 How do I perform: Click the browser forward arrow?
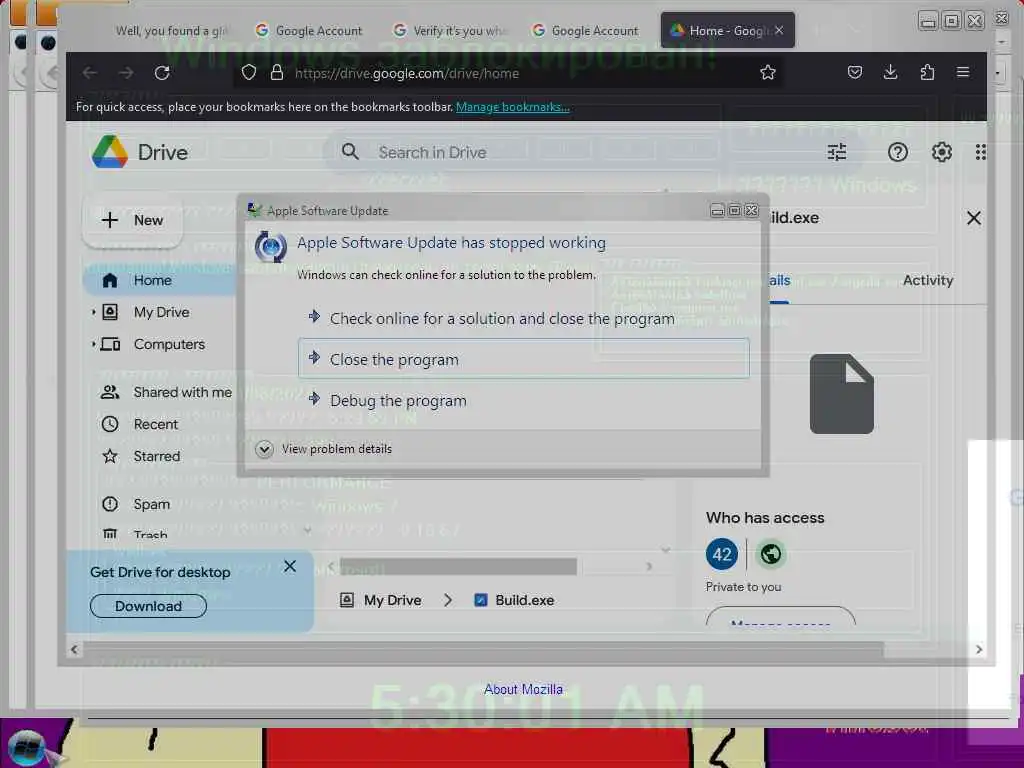coord(126,72)
